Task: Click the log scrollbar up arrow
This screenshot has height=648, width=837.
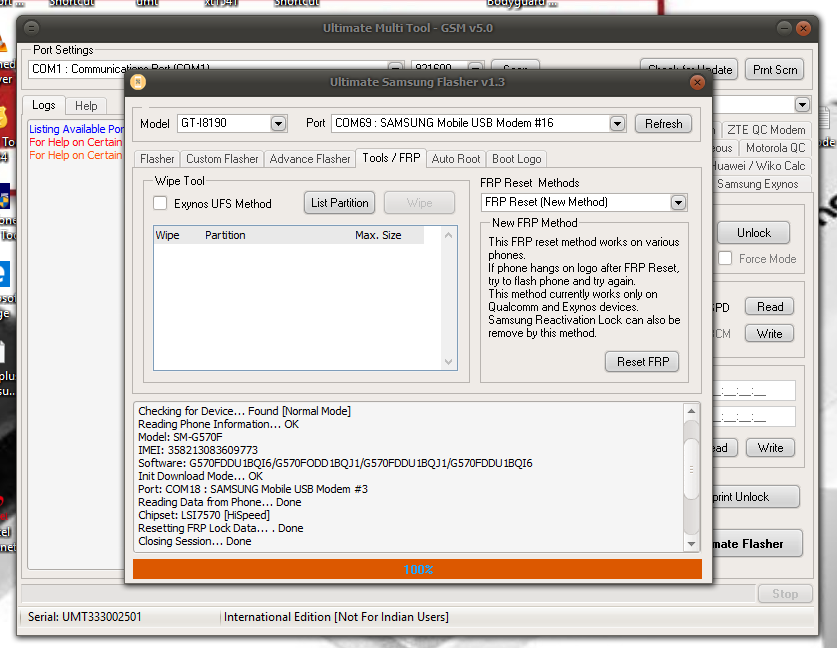Action: [x=691, y=411]
